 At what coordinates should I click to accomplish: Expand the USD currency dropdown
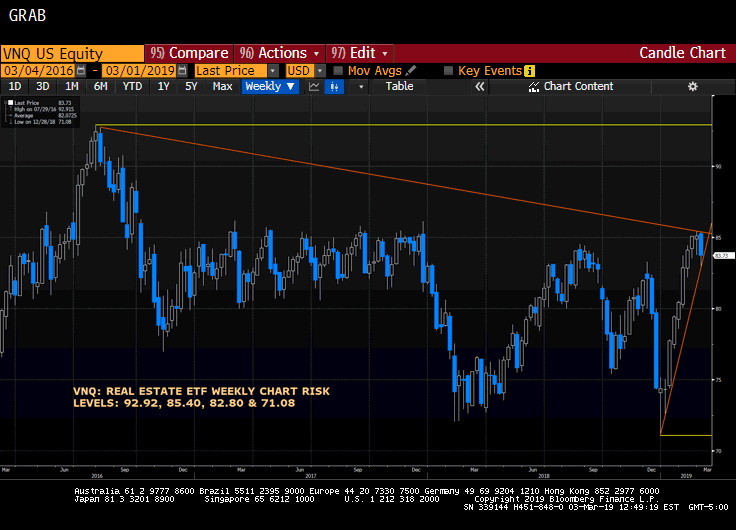pos(320,71)
